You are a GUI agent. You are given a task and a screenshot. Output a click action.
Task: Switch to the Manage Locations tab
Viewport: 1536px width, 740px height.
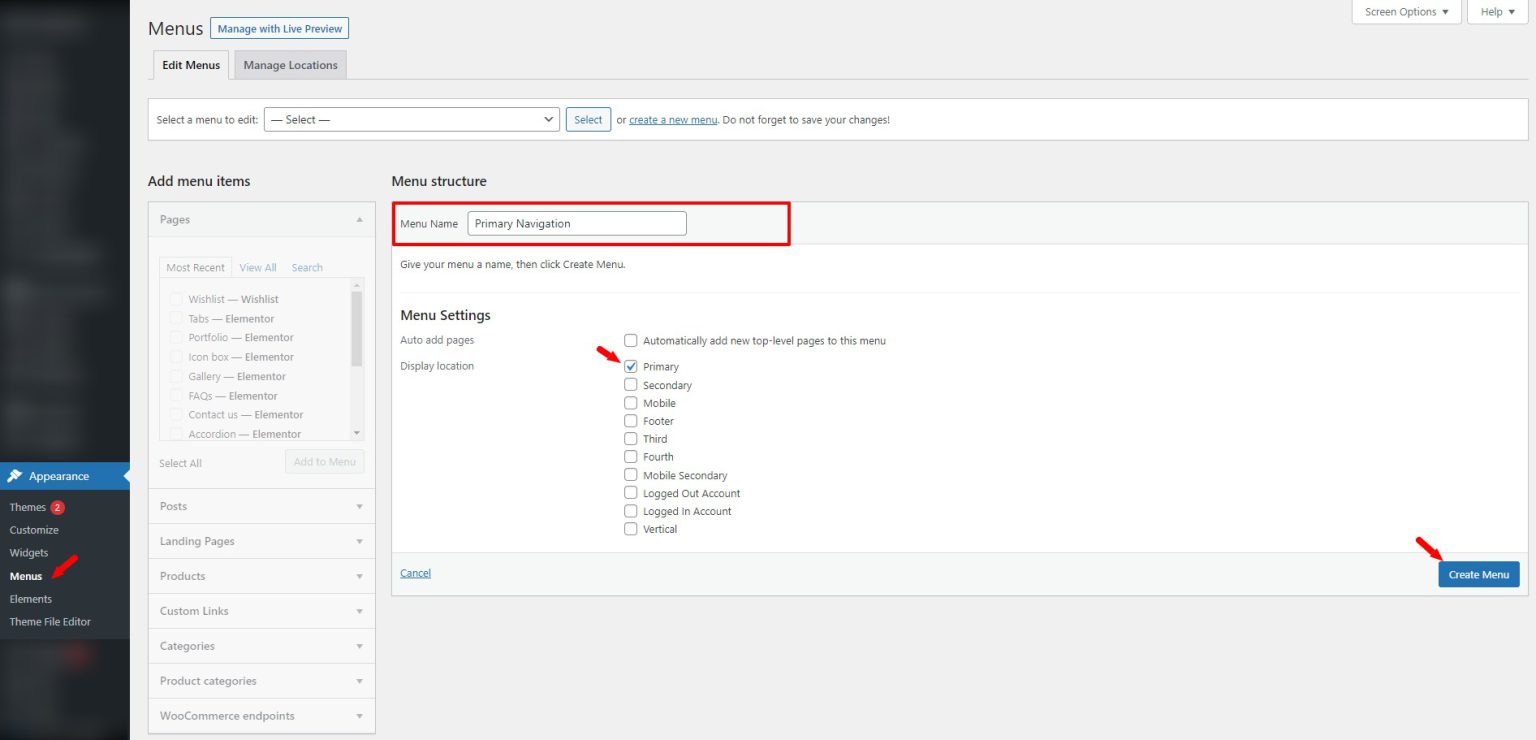[290, 64]
